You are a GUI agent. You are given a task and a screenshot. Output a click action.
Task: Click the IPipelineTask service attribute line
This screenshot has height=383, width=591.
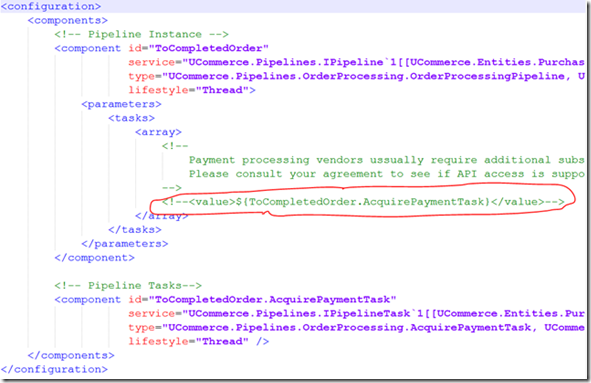click(357, 313)
